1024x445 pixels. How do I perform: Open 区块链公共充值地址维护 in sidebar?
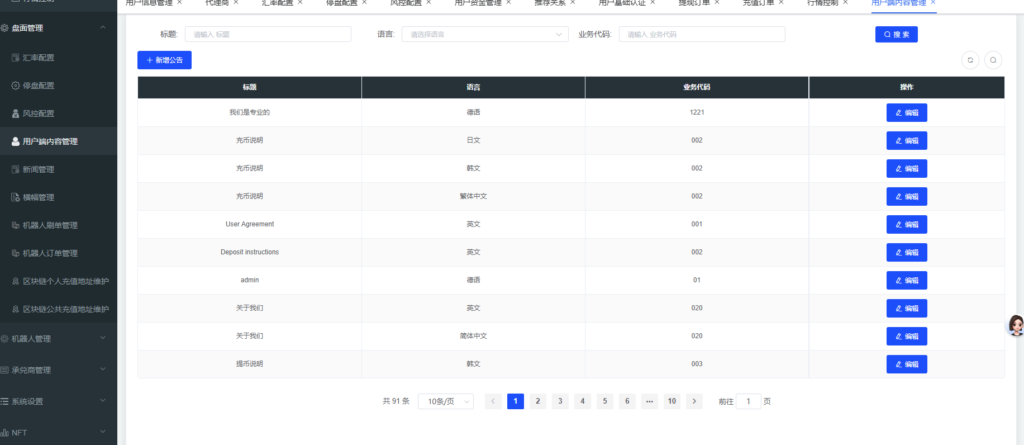pos(59,309)
